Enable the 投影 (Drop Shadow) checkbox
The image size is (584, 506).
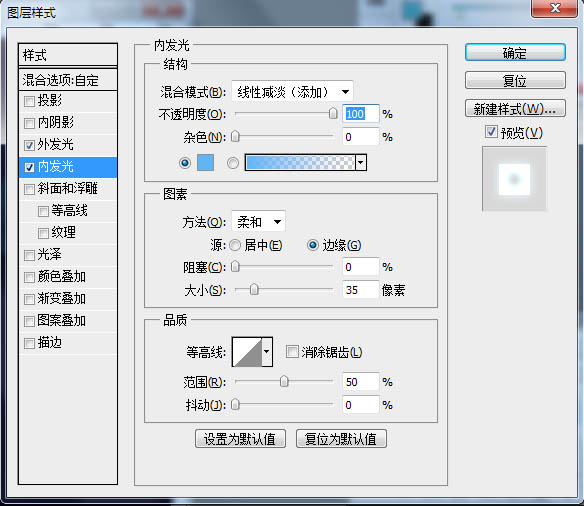tap(29, 101)
